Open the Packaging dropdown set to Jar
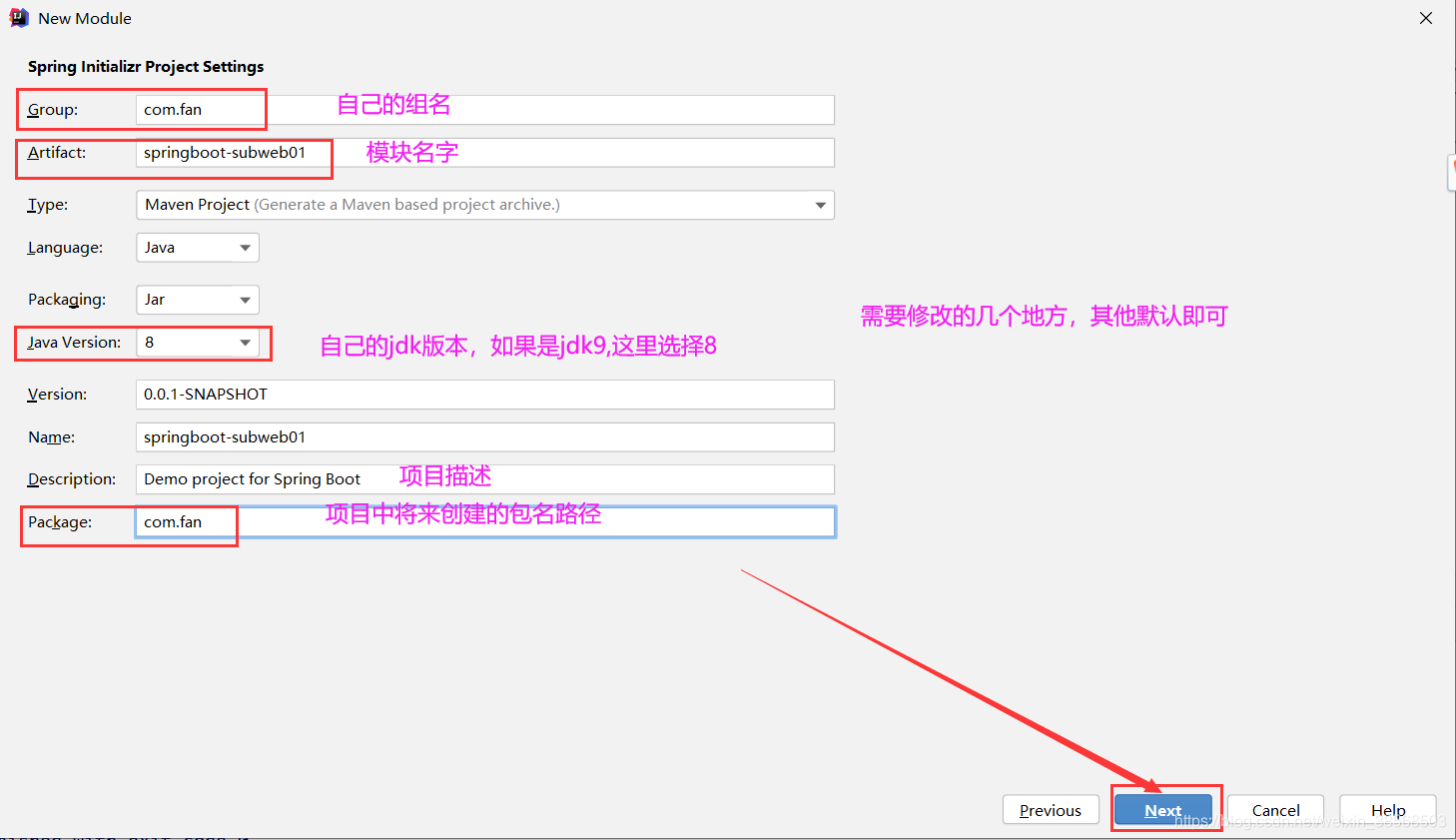Viewport: 1456px width, 840px height. pos(198,300)
